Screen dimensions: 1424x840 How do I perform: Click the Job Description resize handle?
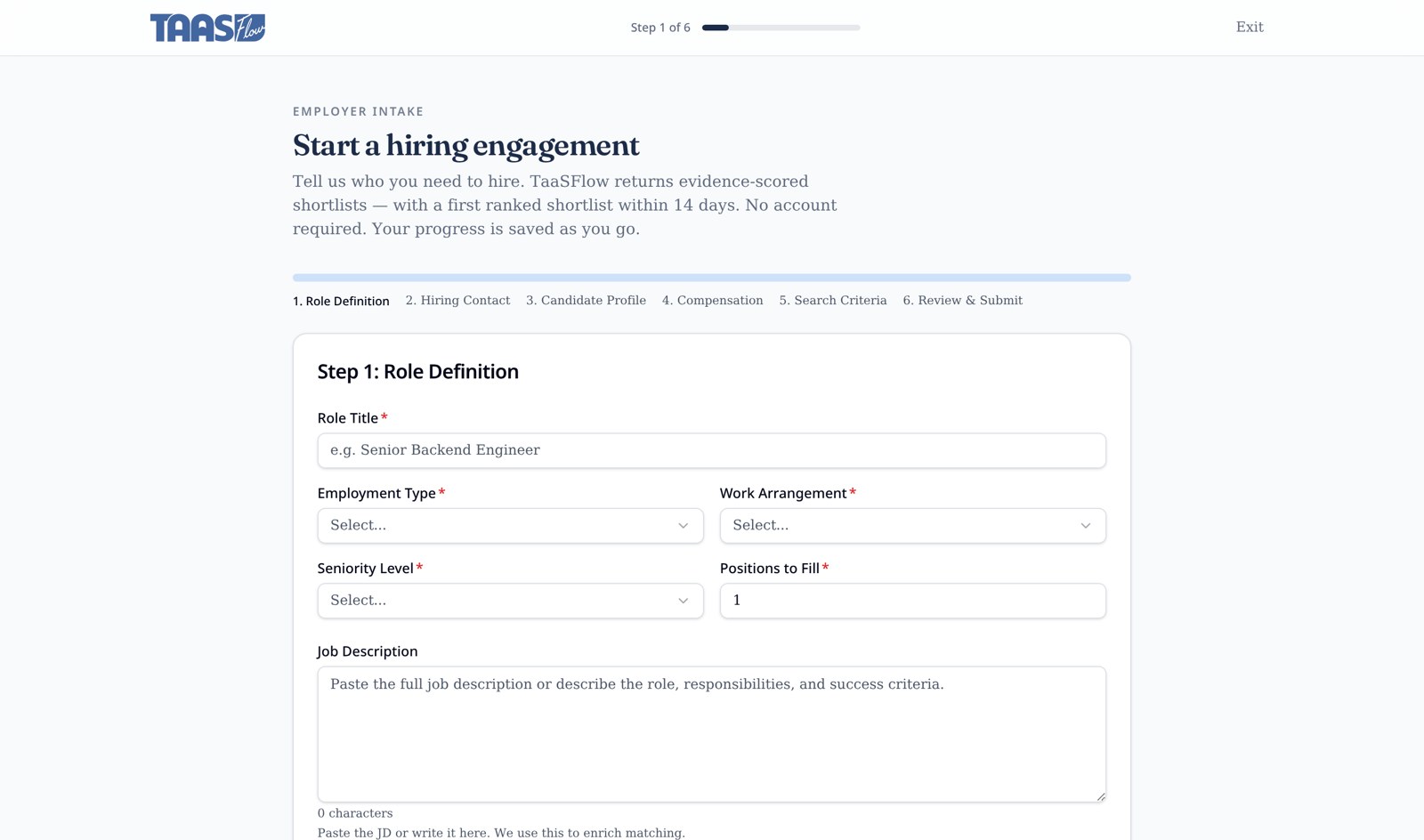pyautogui.click(x=1101, y=796)
